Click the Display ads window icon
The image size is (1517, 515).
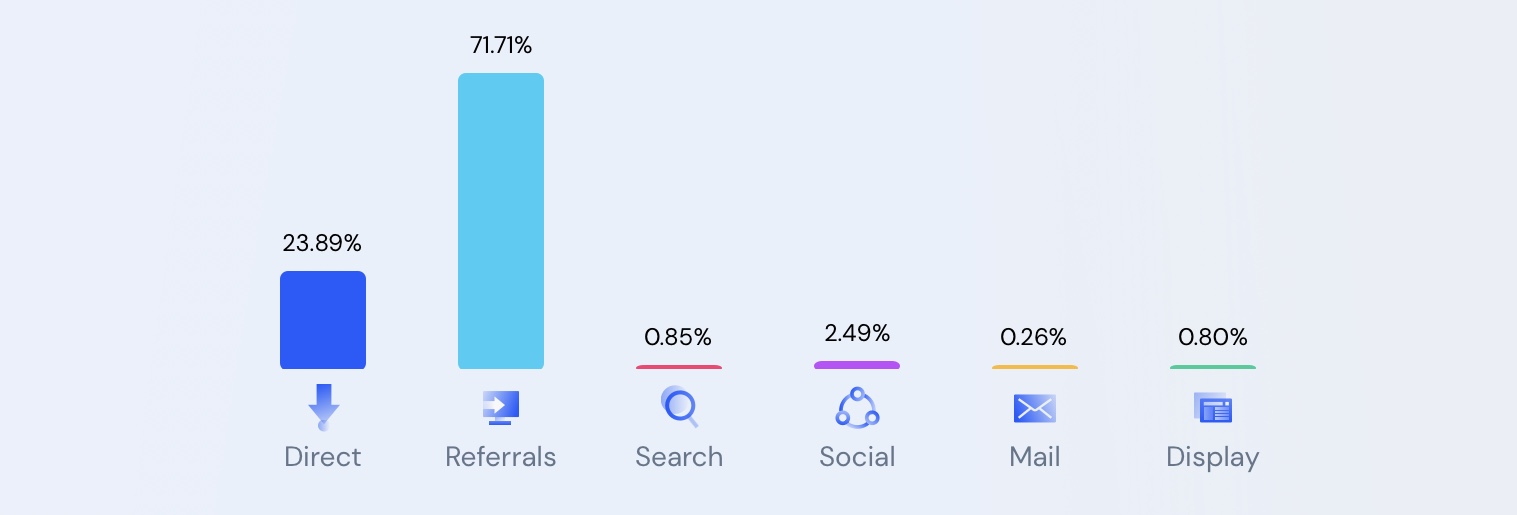(x=1213, y=408)
